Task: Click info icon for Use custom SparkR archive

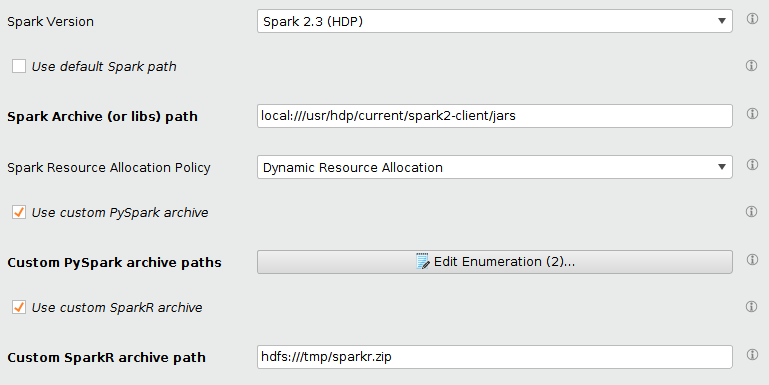Action: tap(752, 307)
